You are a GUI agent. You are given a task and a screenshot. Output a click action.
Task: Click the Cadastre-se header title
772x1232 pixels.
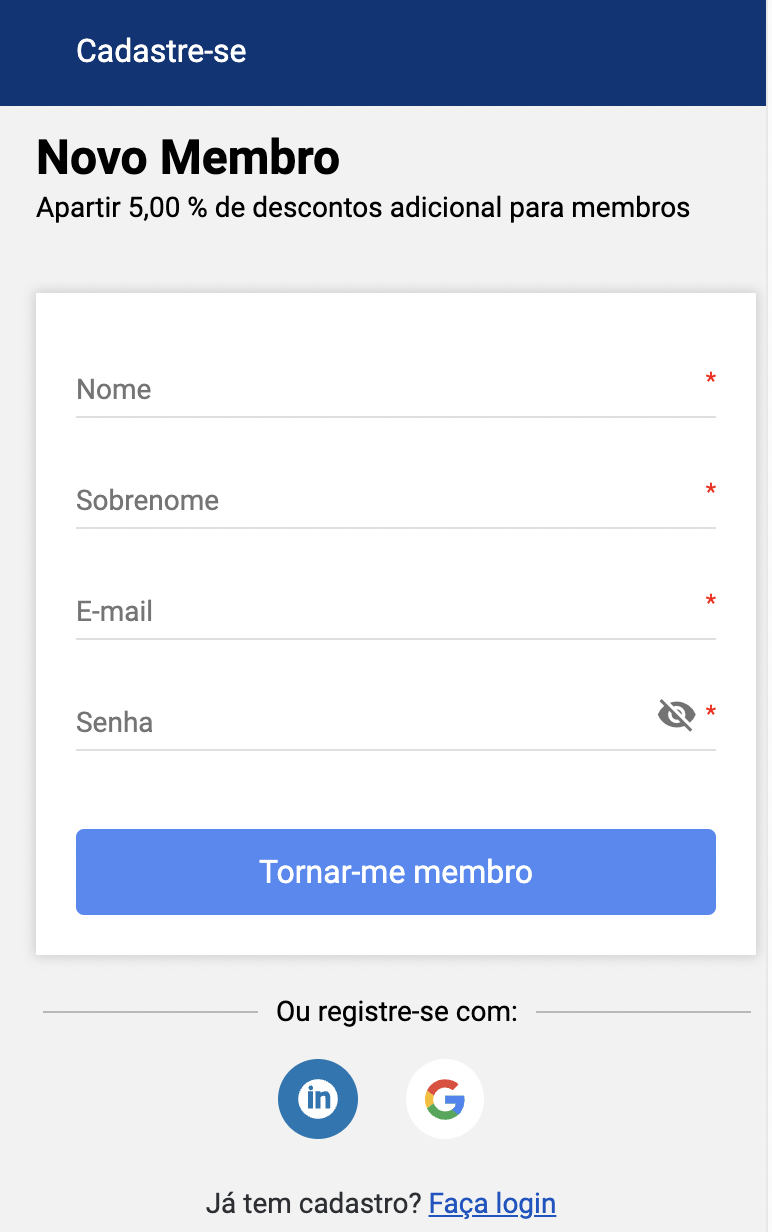click(x=161, y=51)
